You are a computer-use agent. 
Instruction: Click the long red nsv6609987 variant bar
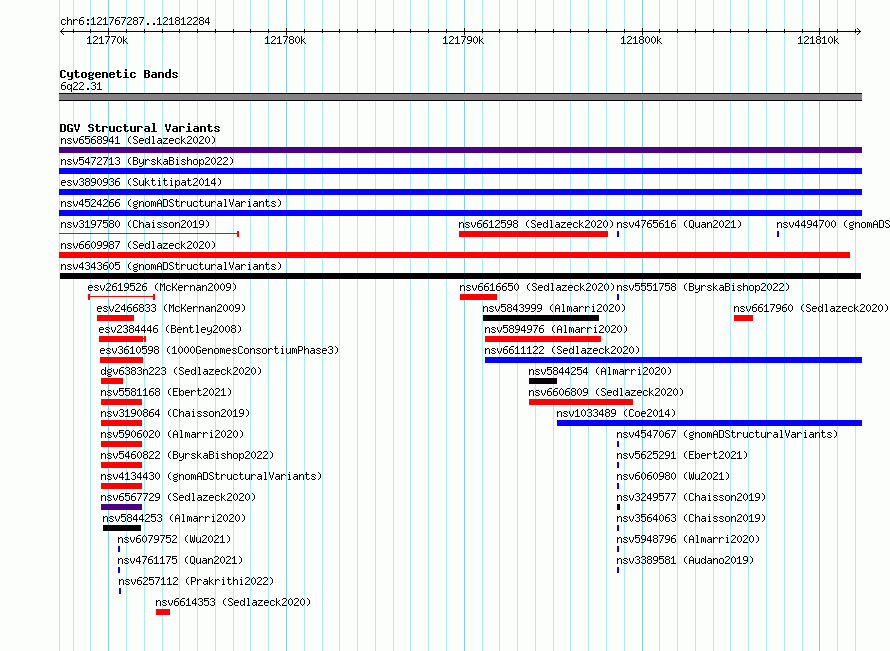pos(455,255)
